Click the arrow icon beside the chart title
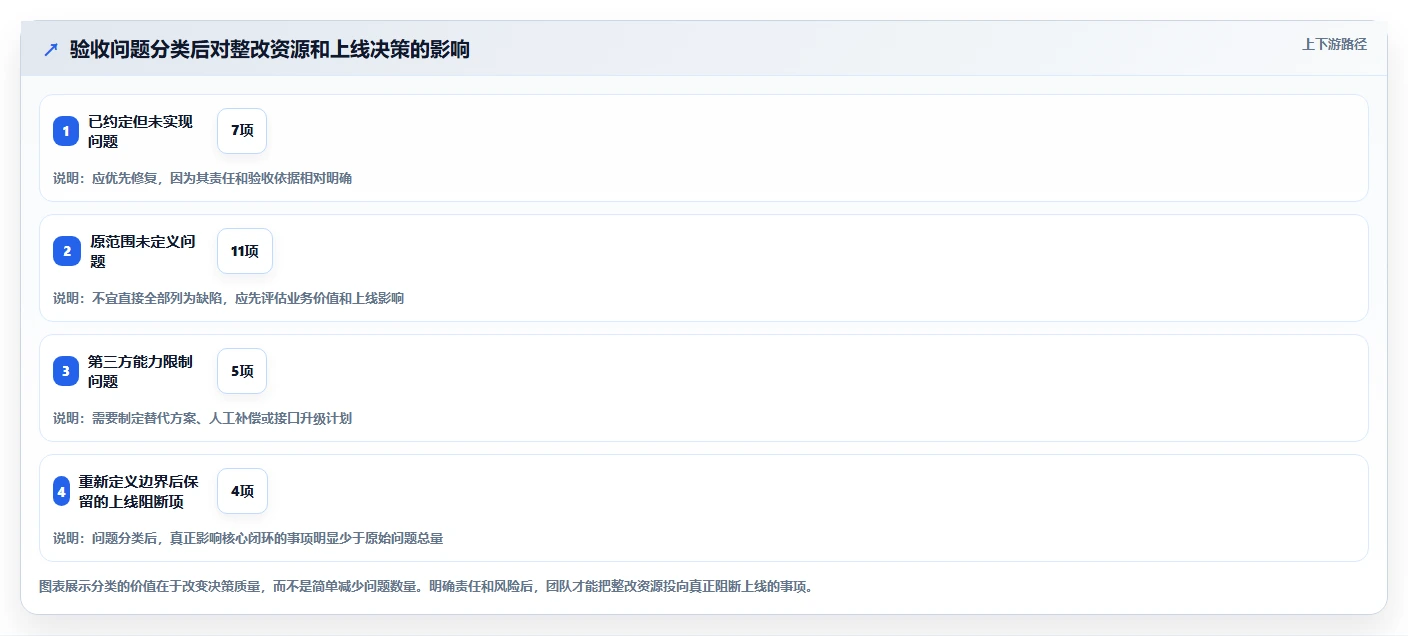 51,49
